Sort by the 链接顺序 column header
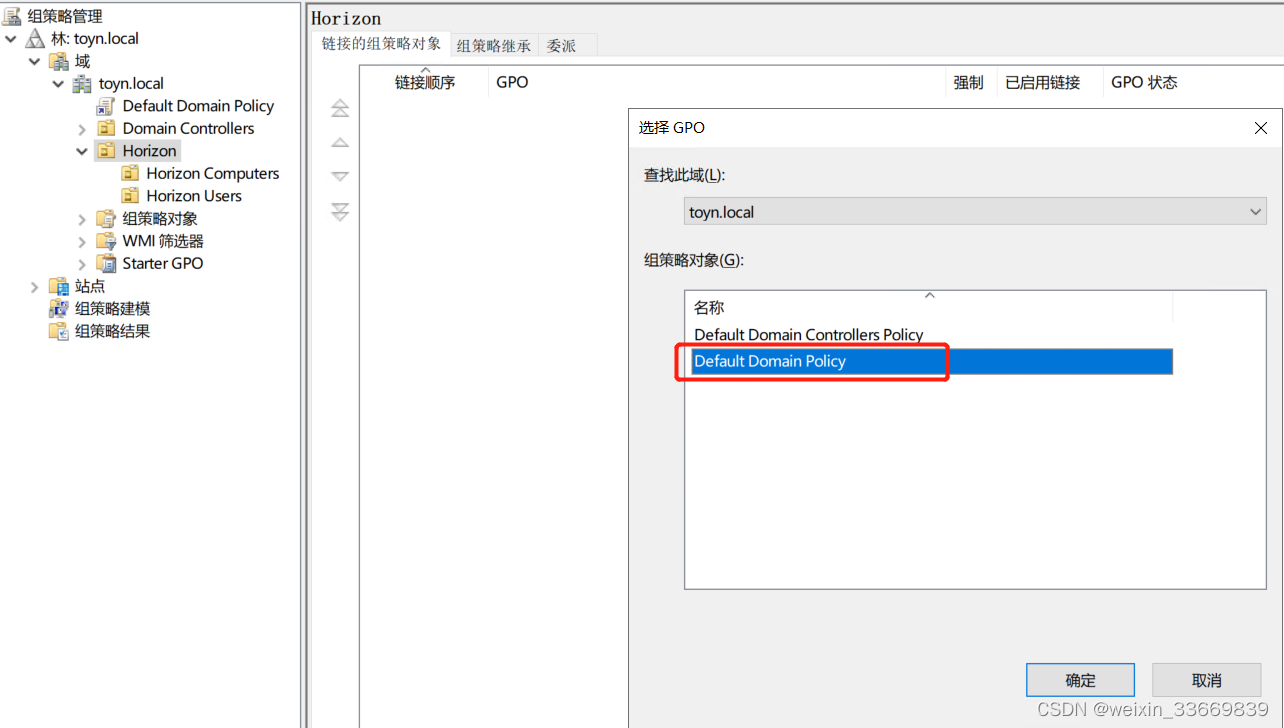 (x=425, y=82)
